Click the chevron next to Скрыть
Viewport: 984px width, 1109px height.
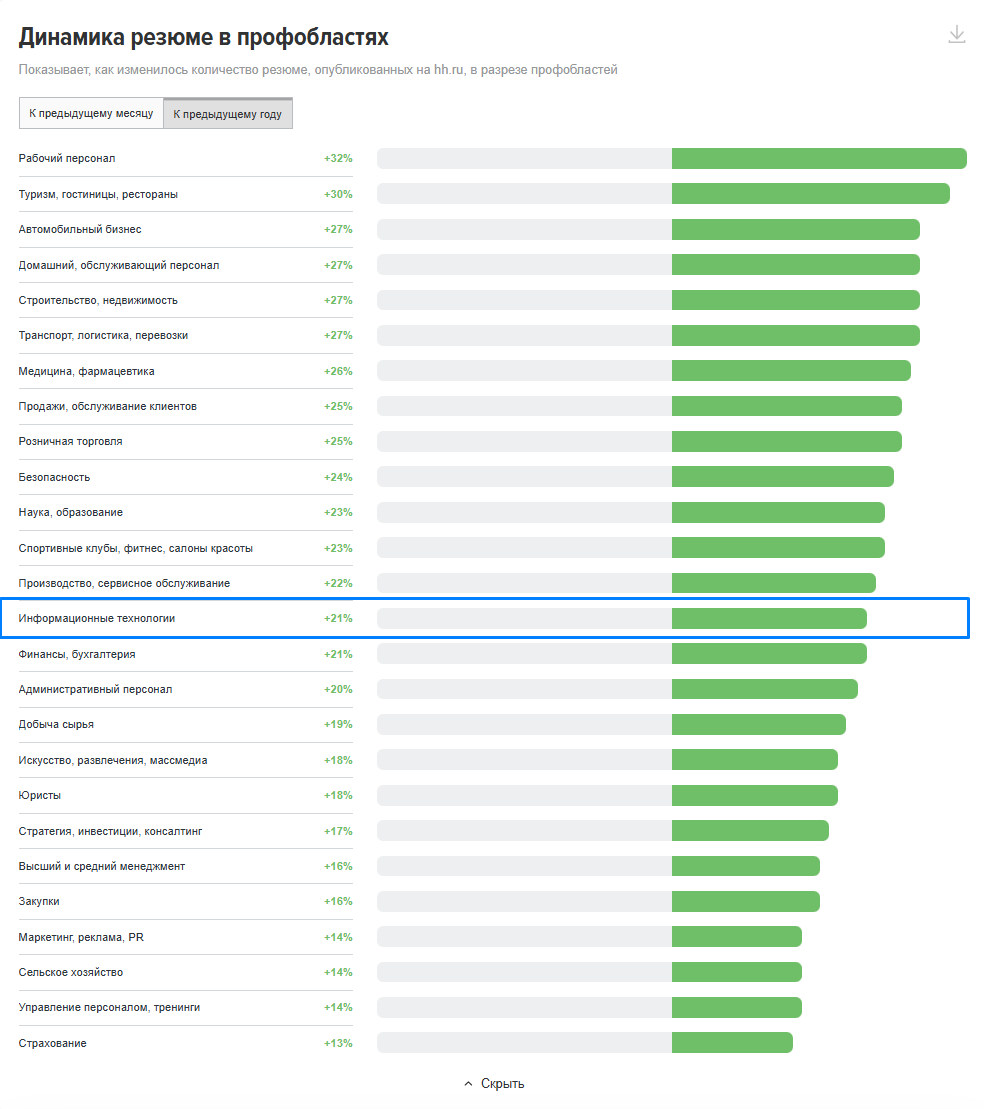click(x=468, y=1084)
